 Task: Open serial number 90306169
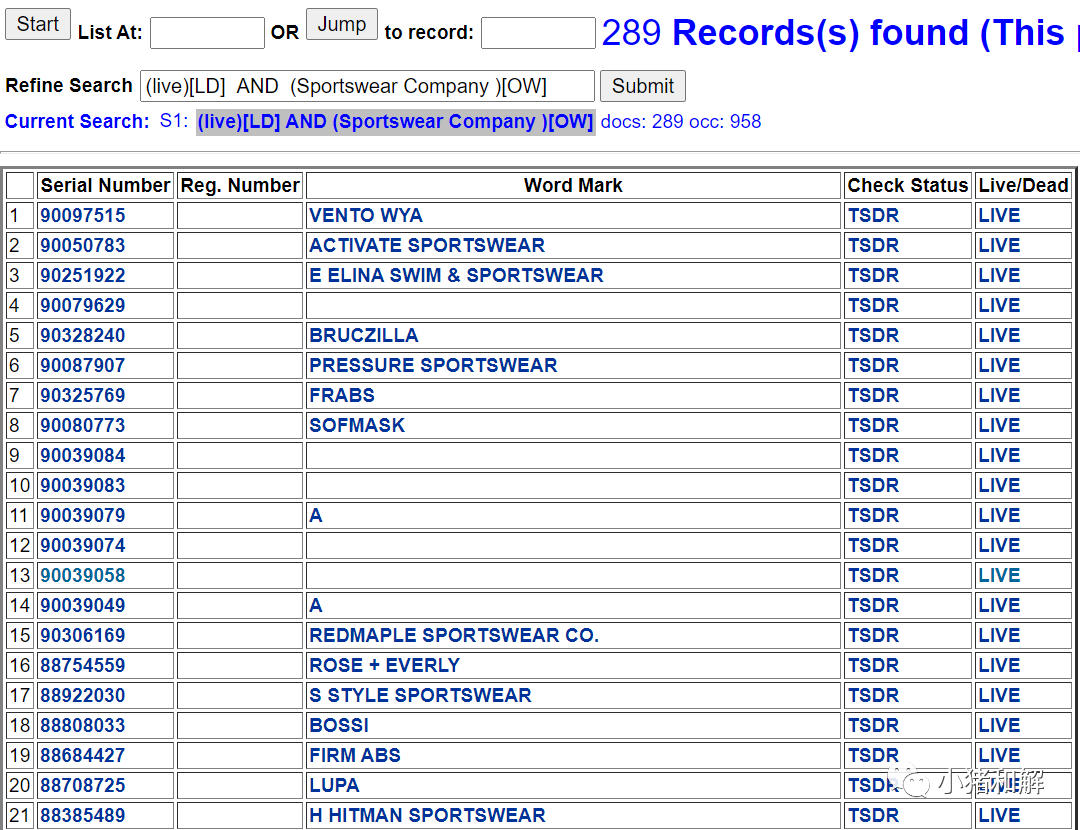click(83, 635)
